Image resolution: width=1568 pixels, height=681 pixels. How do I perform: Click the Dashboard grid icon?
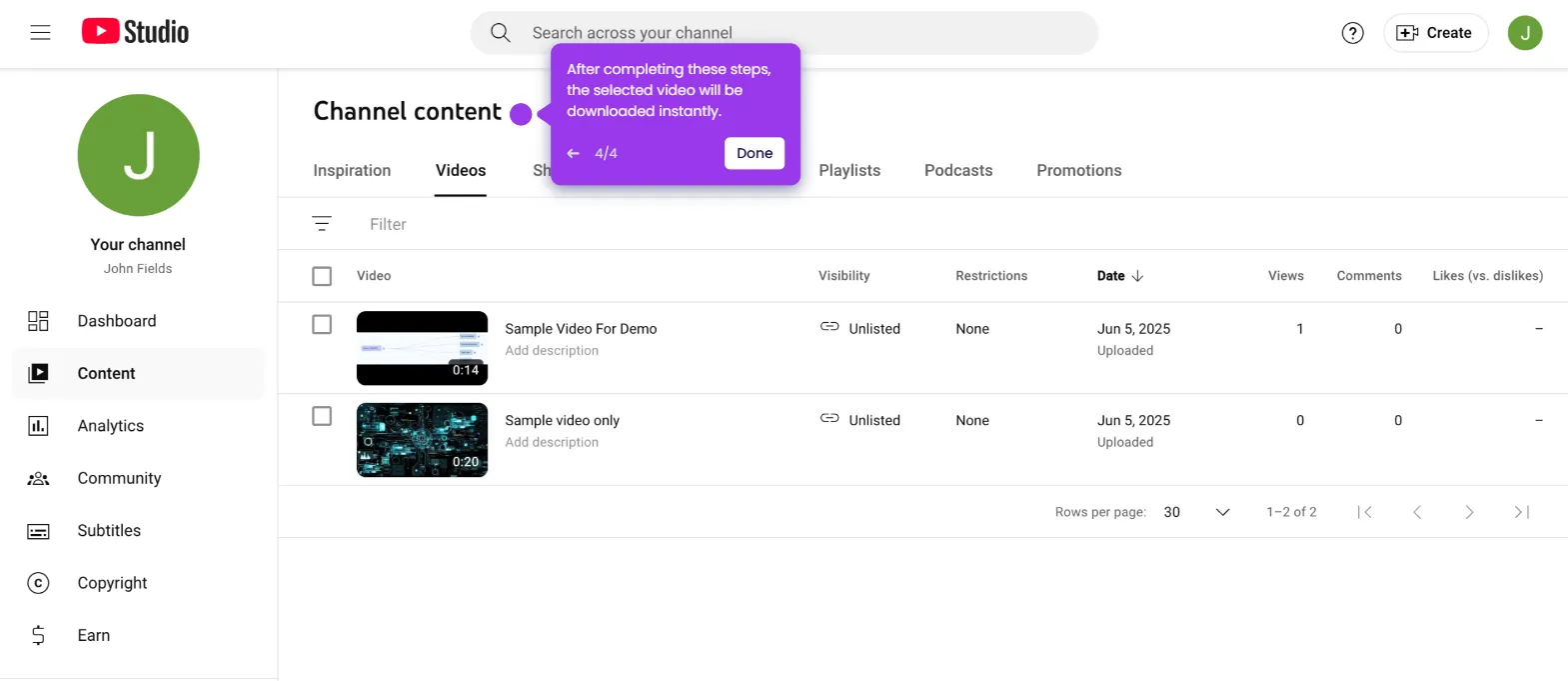tap(38, 321)
